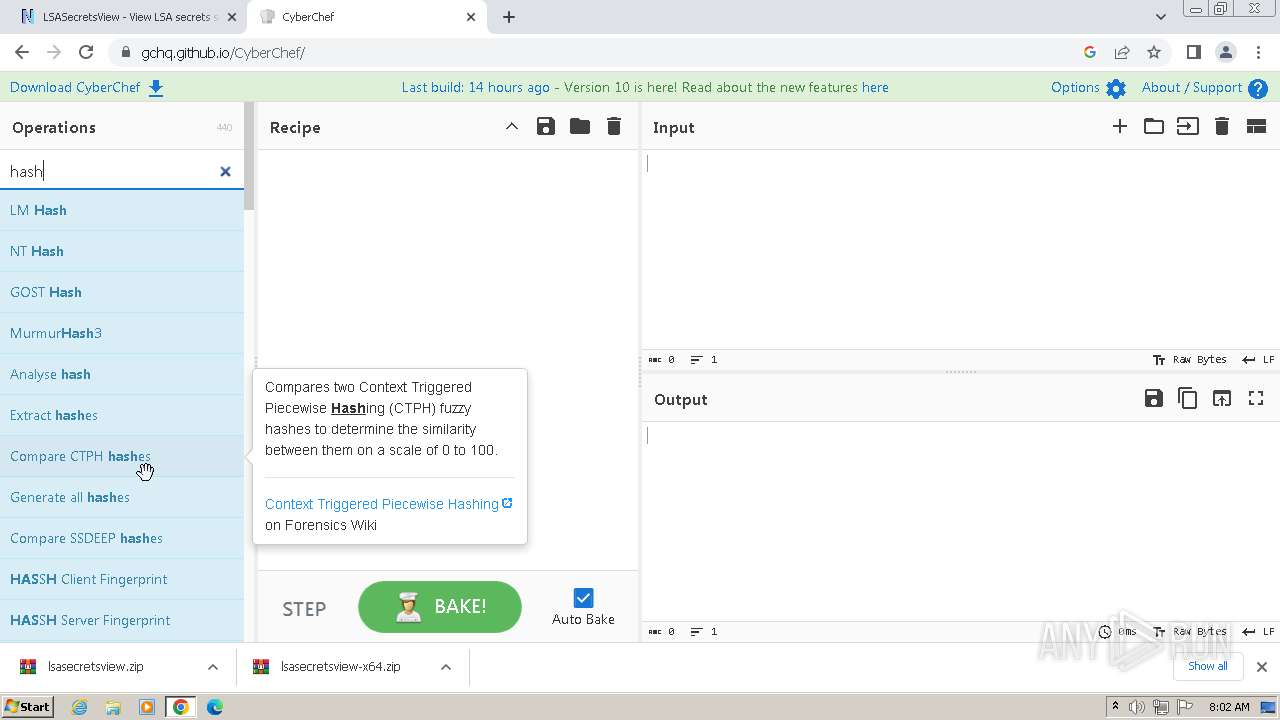Open file as input icon

[1188, 126]
